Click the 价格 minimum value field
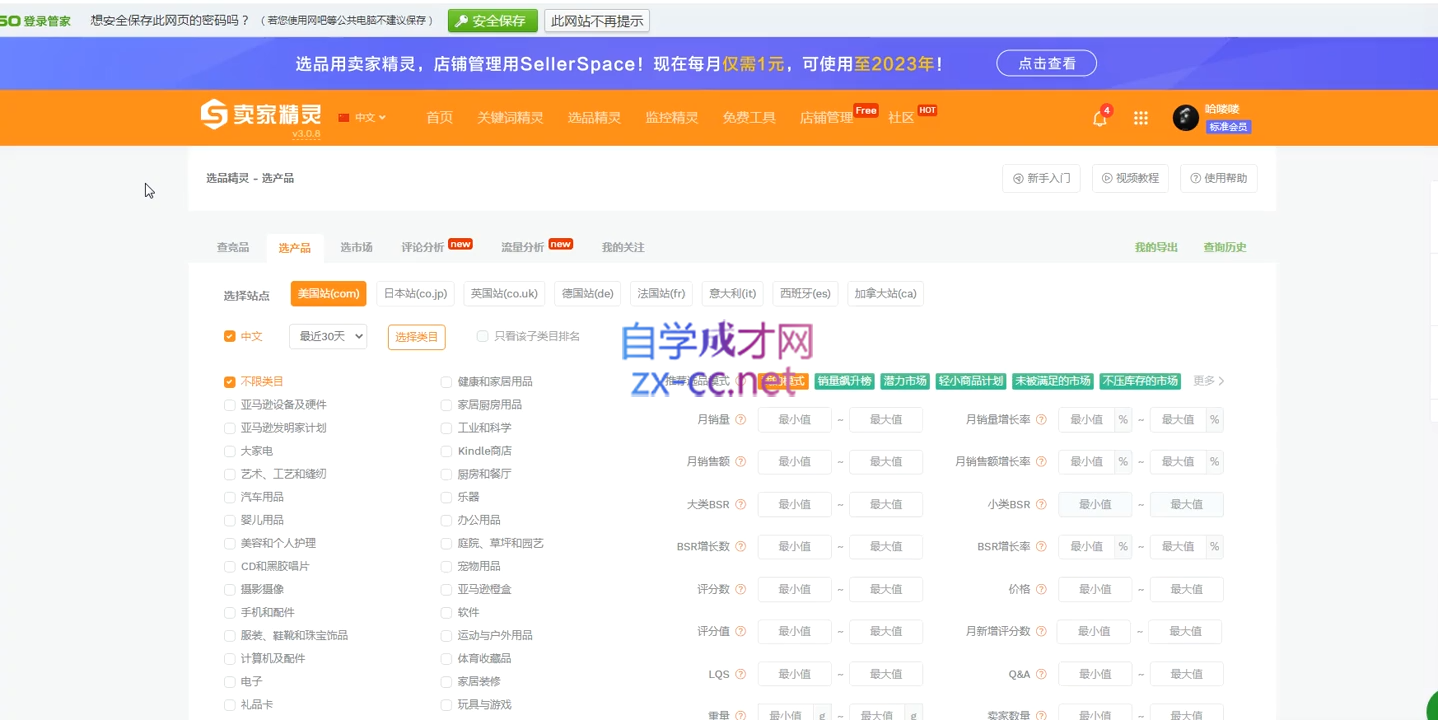 coord(1095,590)
